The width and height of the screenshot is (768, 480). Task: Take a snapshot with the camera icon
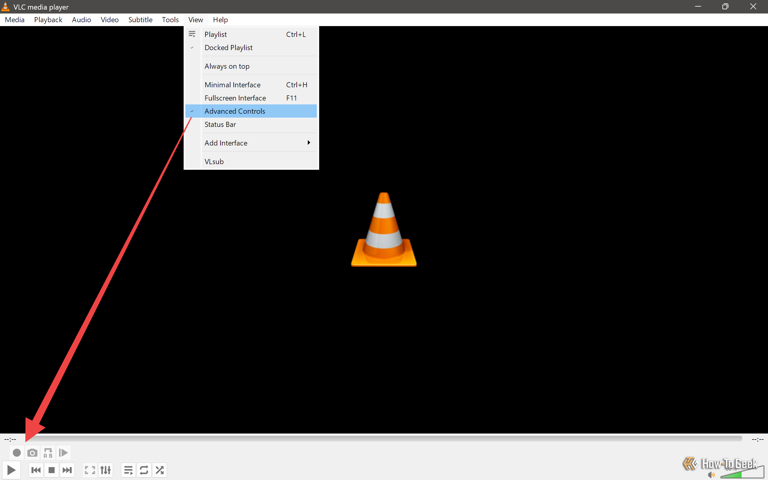(32, 453)
